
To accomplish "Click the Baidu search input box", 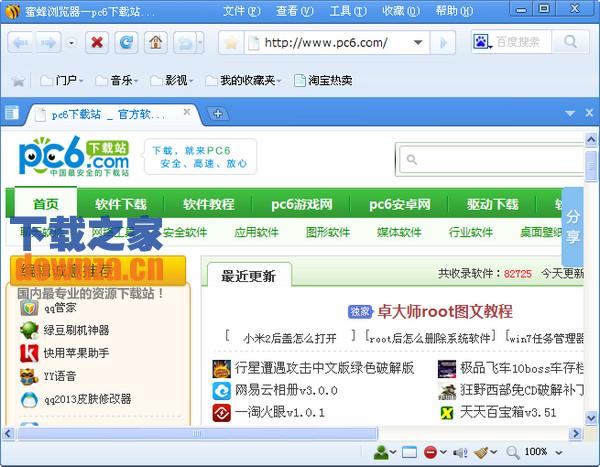I will [523, 41].
